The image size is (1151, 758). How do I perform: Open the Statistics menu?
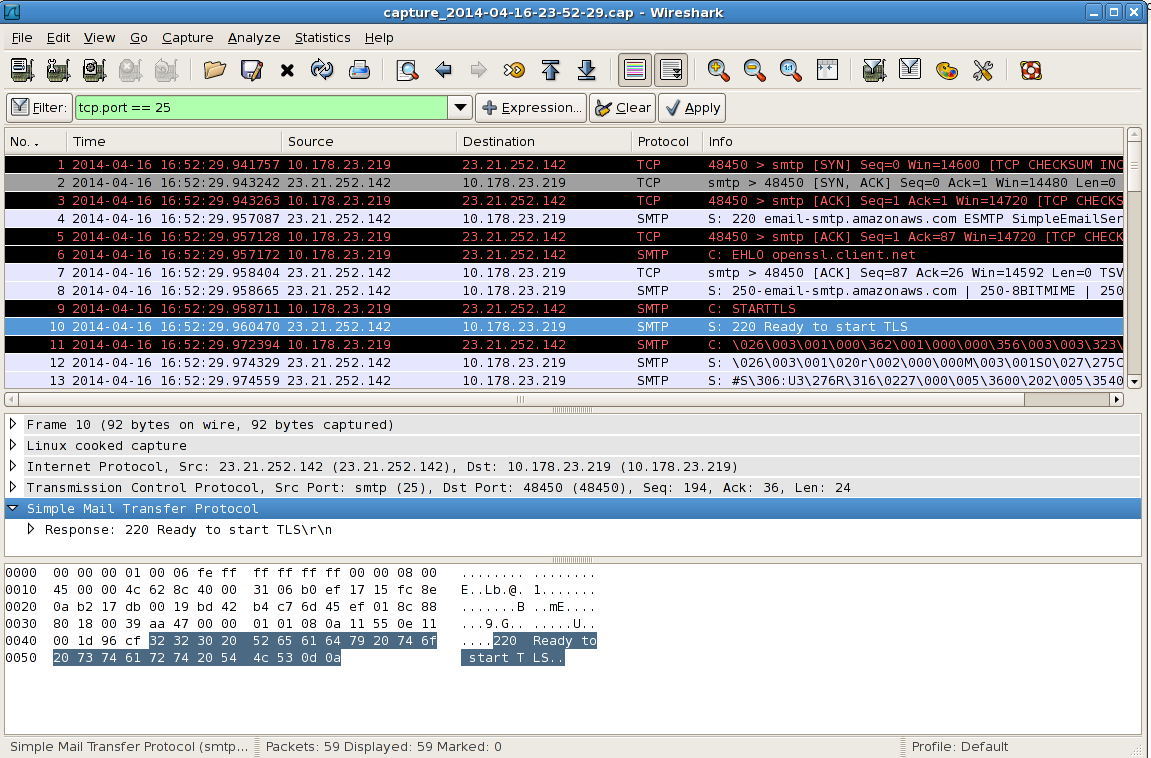[322, 37]
